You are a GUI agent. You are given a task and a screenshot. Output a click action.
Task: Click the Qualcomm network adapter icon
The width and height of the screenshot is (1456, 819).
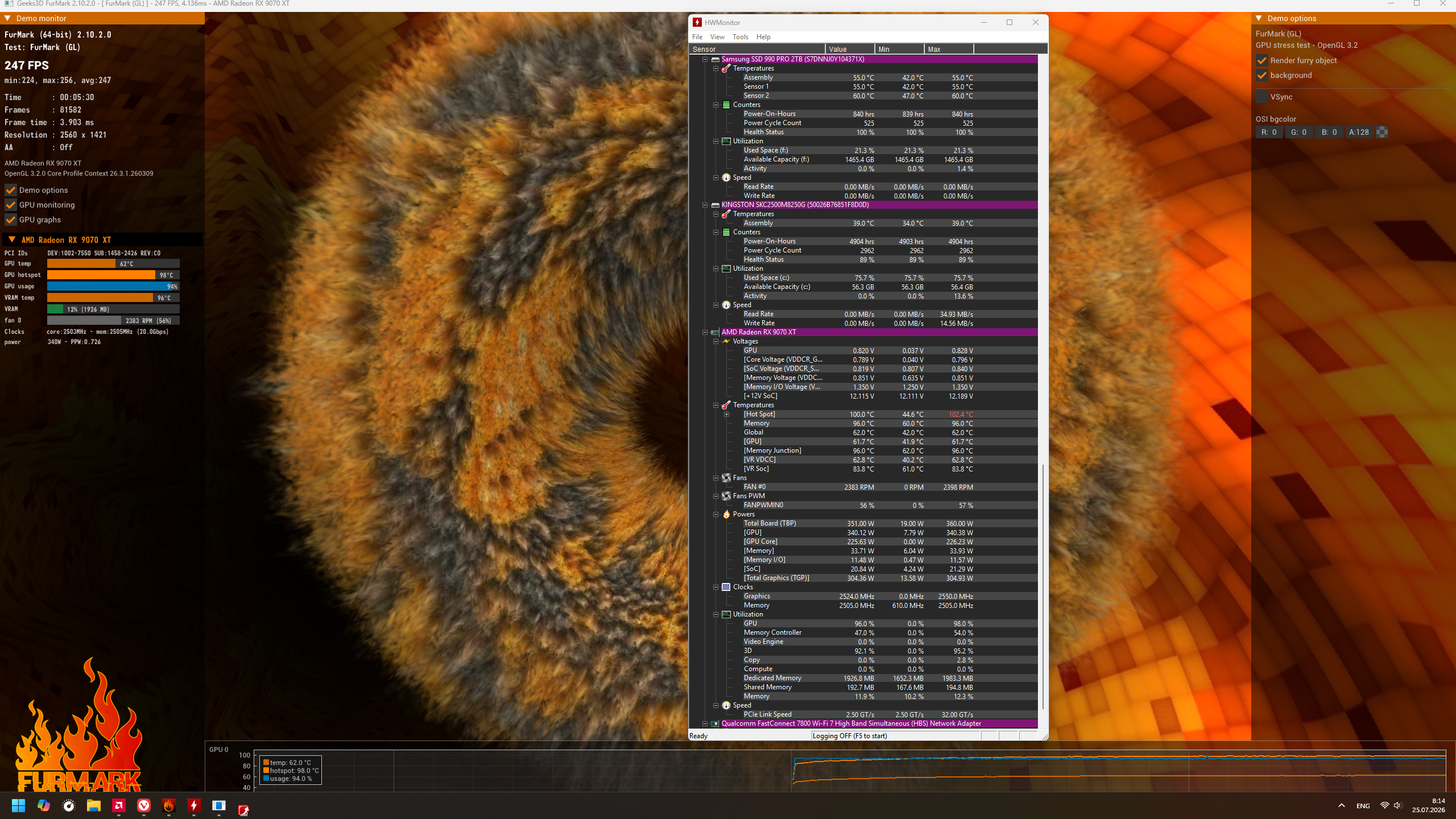click(x=715, y=723)
